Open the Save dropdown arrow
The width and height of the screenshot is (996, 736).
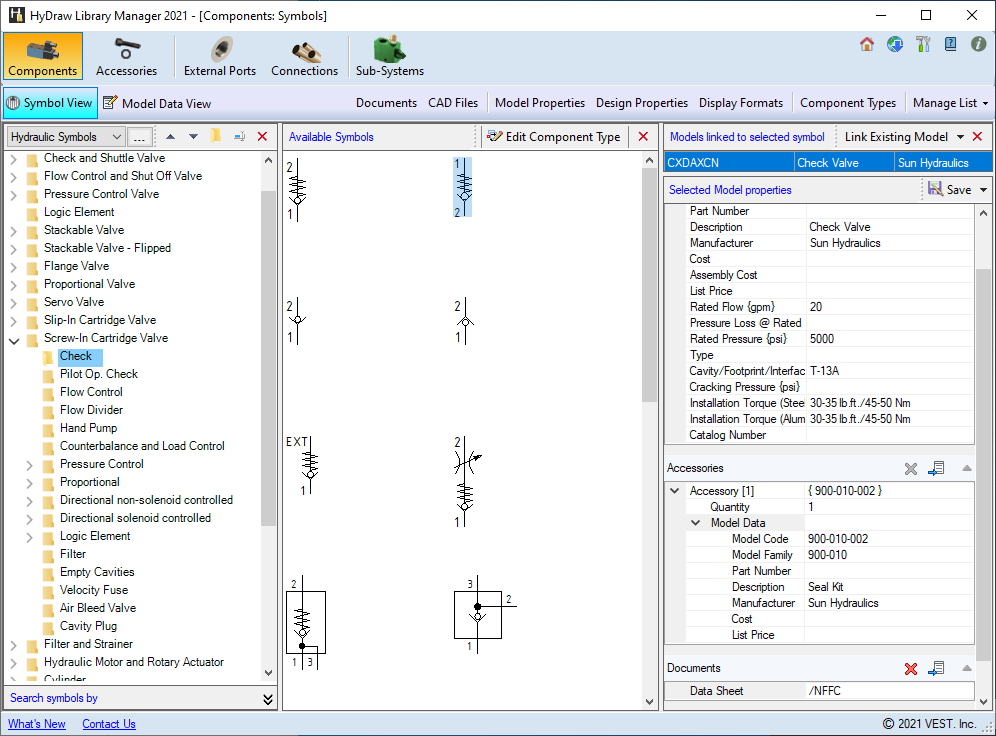983,189
